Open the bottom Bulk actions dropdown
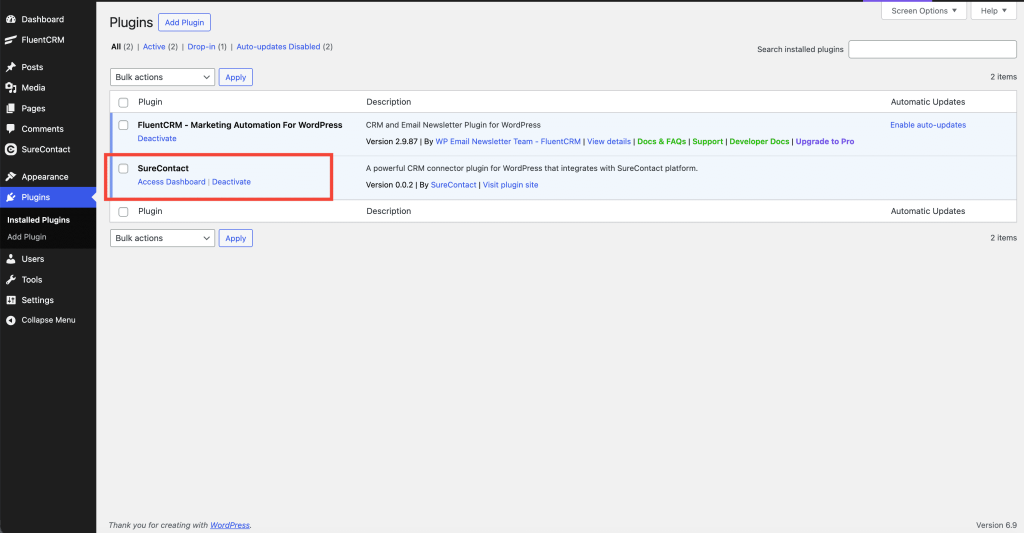The image size is (1024, 533). coord(162,238)
